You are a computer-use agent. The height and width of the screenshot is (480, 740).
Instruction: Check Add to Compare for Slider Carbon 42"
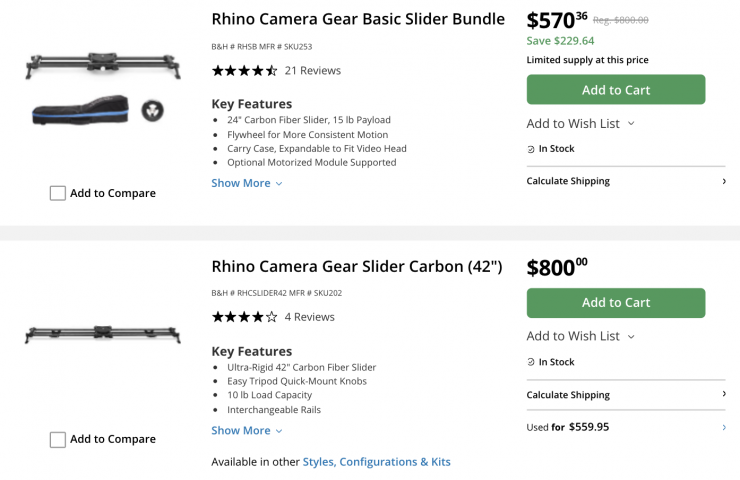pos(58,439)
